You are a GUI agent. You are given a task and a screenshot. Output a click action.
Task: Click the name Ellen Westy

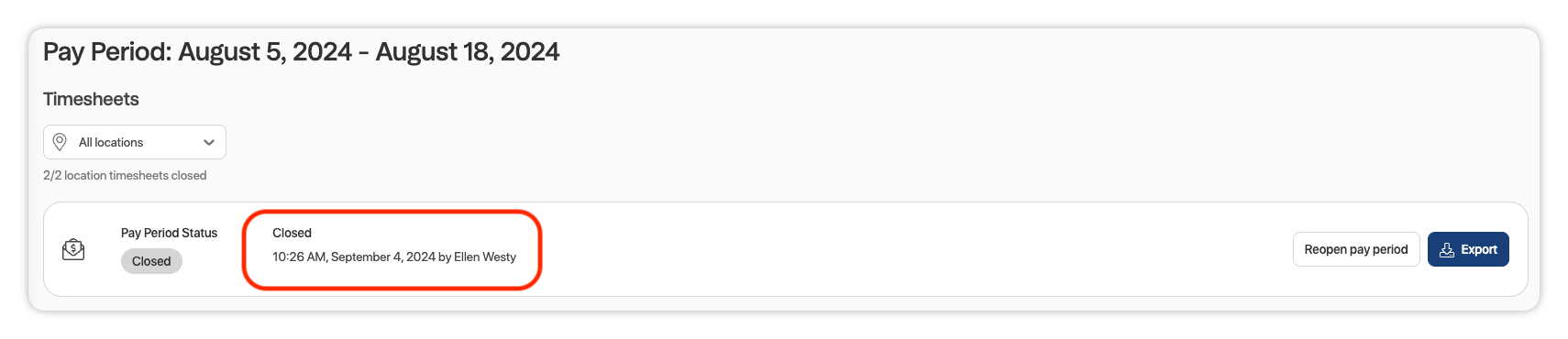coord(485,257)
